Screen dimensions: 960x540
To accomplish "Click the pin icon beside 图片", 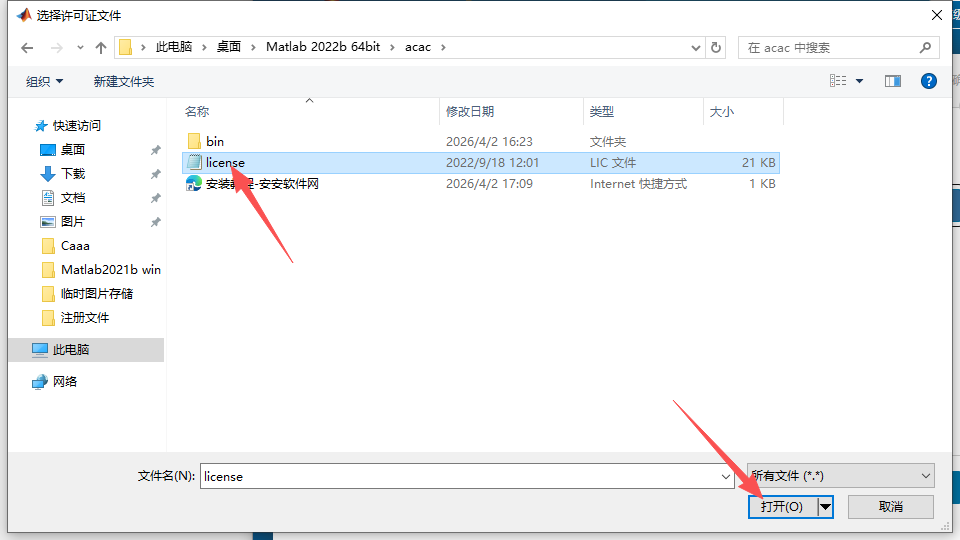I will coord(156,222).
